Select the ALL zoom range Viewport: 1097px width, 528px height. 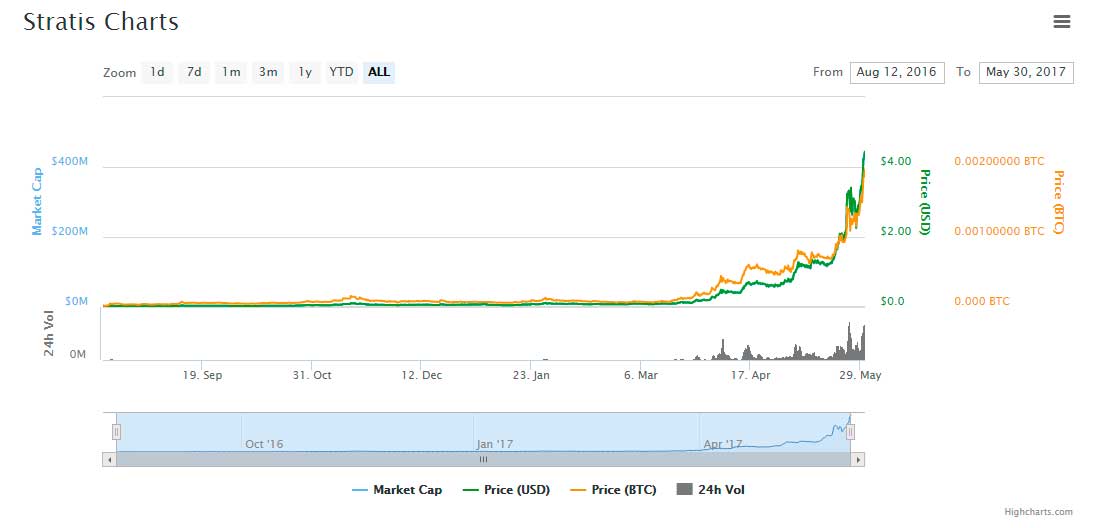tap(379, 72)
